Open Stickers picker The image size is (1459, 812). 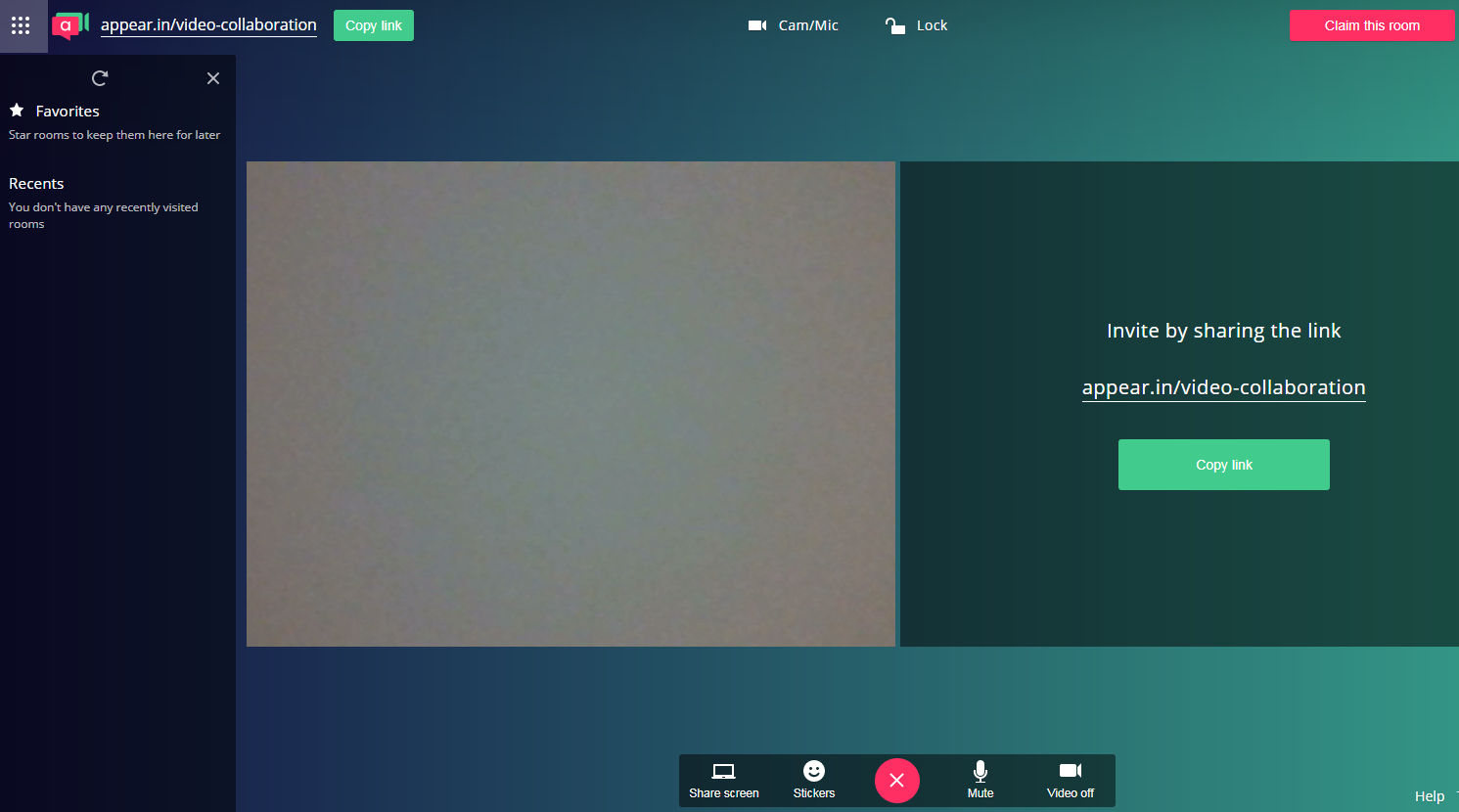tap(814, 781)
